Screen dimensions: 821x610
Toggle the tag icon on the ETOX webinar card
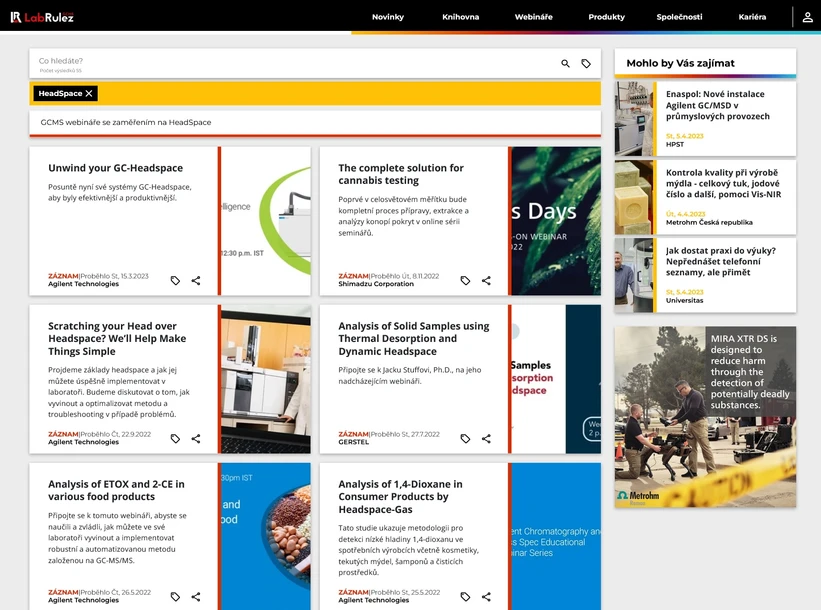(175, 596)
